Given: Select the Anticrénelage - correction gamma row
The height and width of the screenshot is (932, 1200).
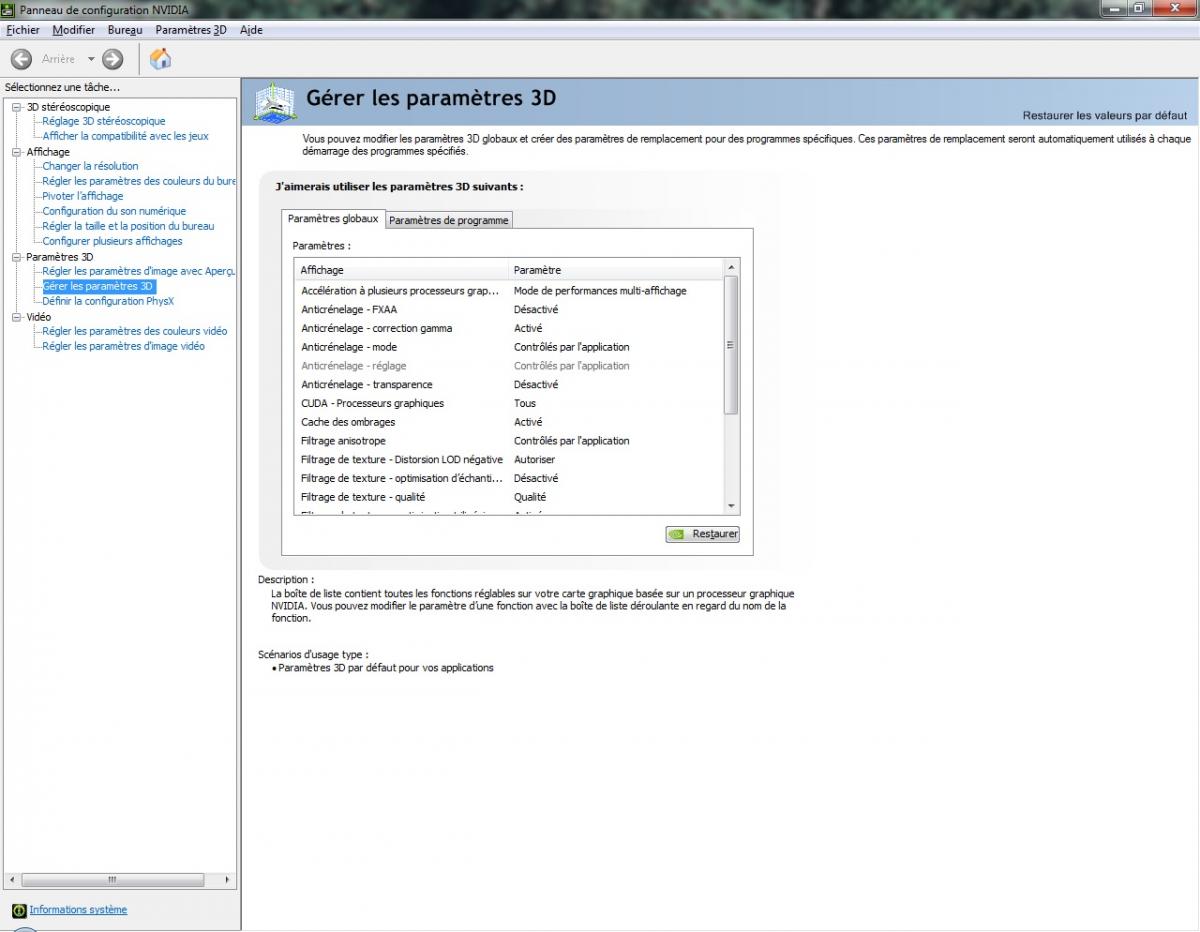Looking at the screenshot, I should pyautogui.click(x=509, y=328).
